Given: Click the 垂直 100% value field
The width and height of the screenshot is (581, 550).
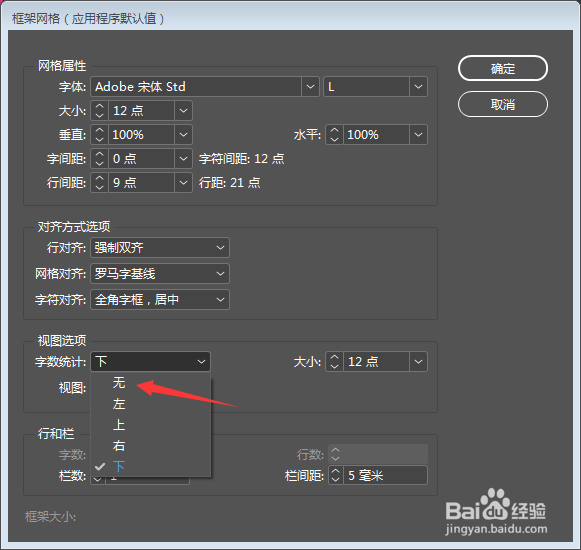Looking at the screenshot, I should click(141, 134).
